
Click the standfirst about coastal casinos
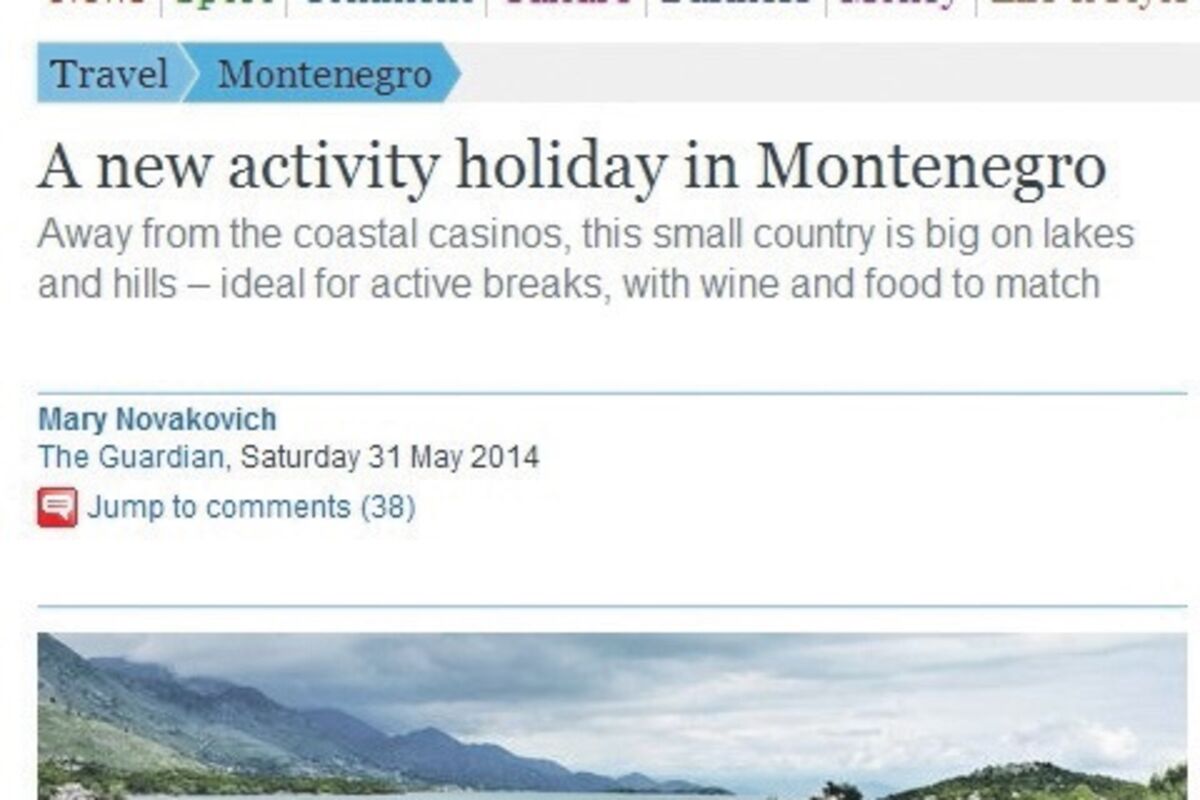(x=585, y=259)
